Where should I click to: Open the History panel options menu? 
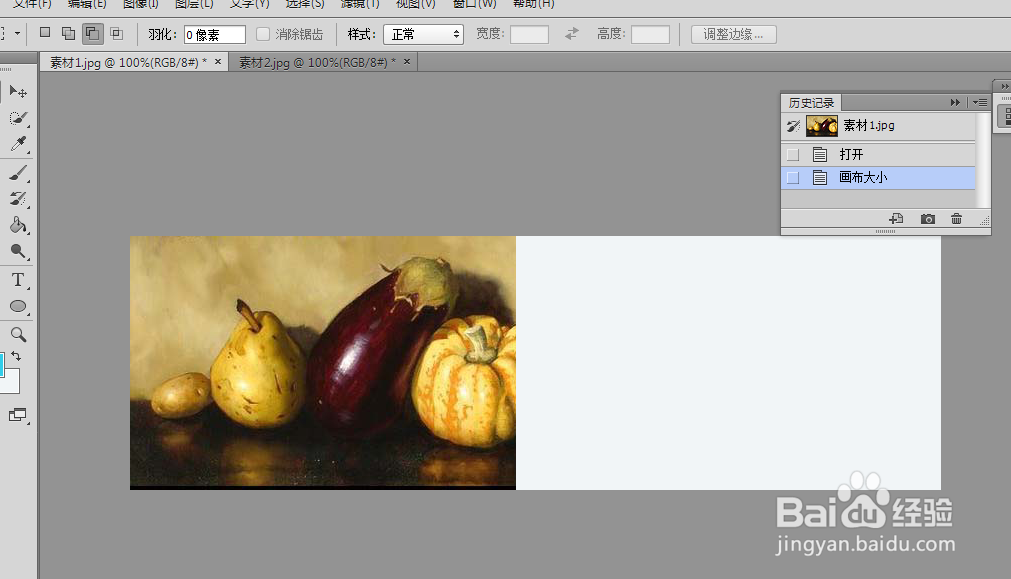(980, 103)
